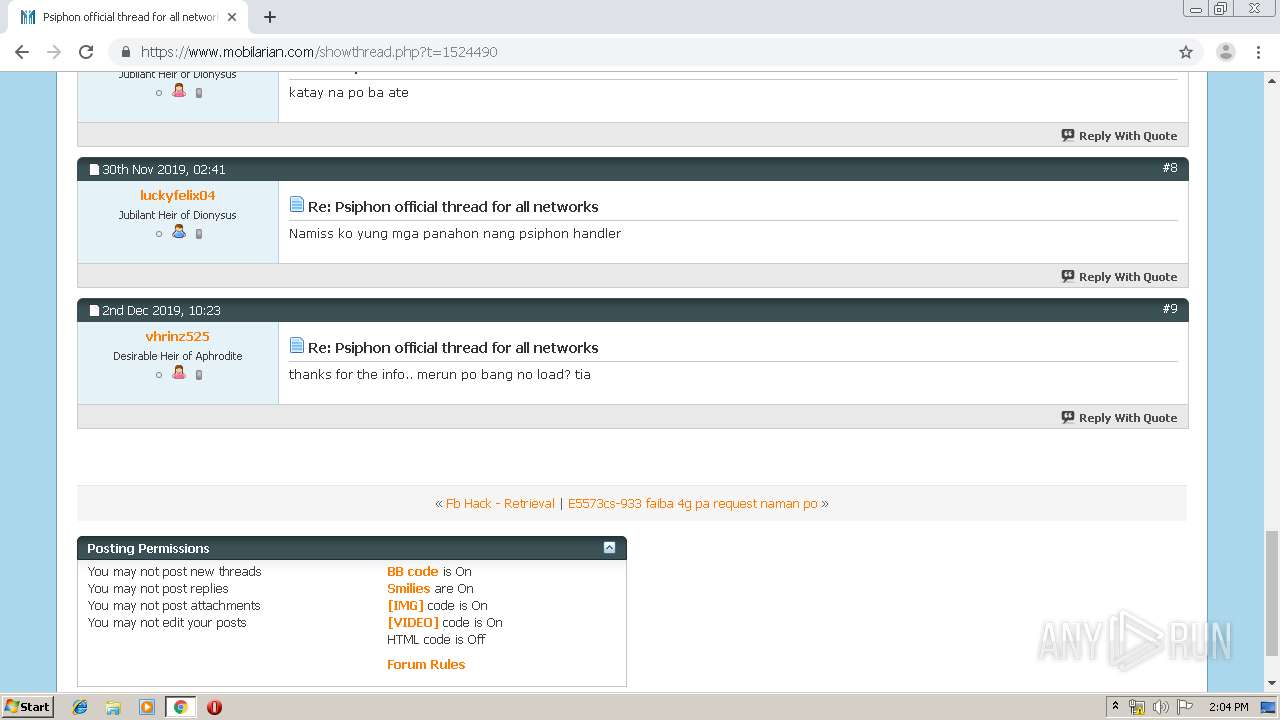Click vhrinz525's offline status circle icon

[159, 374]
